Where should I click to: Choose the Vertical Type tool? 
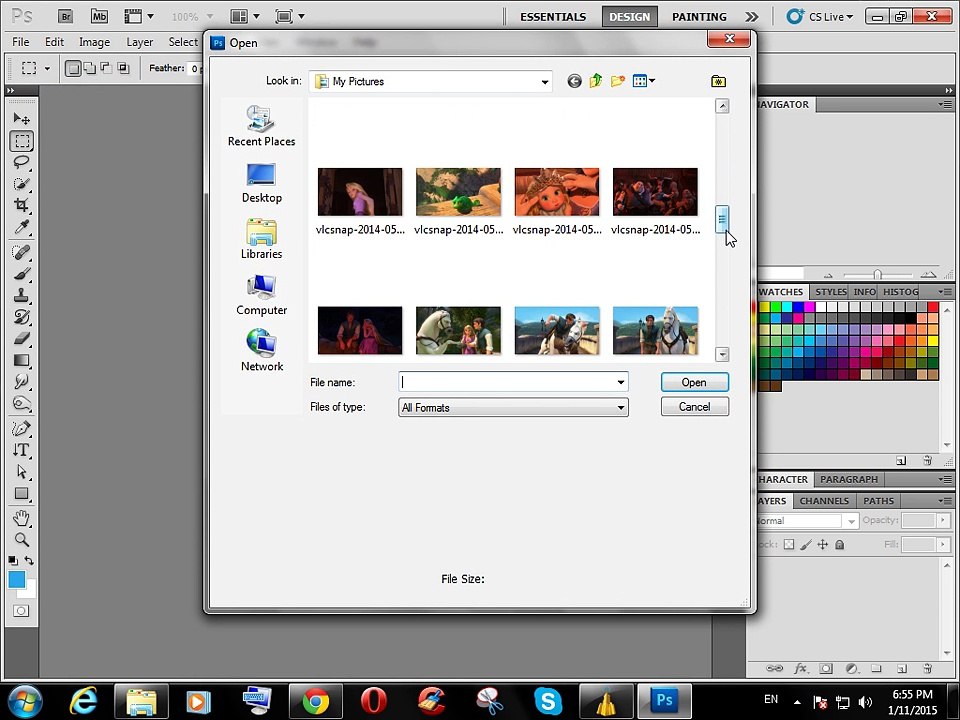(21, 450)
